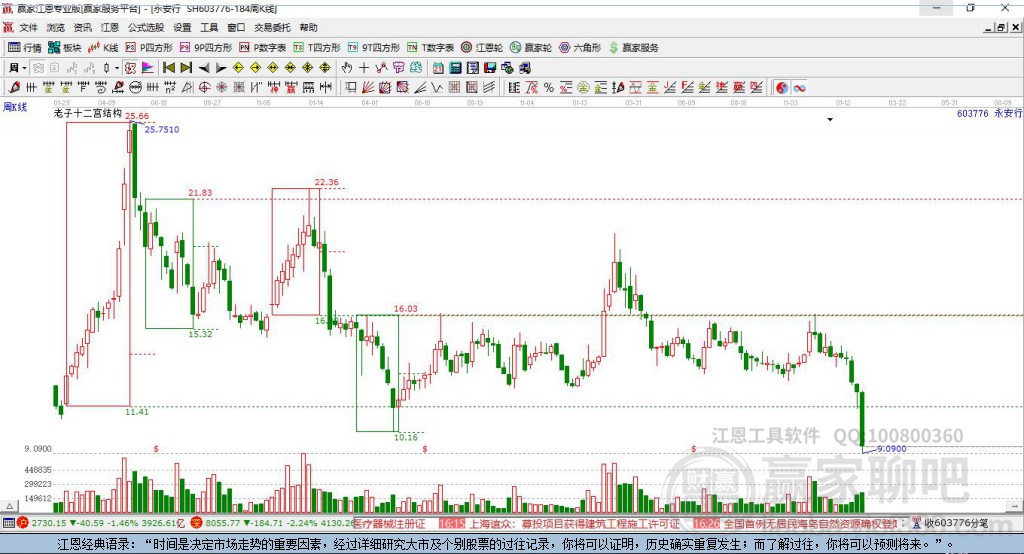Launch the 赢家轮 wheel tool
Screen dimensions: 1024x554
pyautogui.click(x=531, y=48)
